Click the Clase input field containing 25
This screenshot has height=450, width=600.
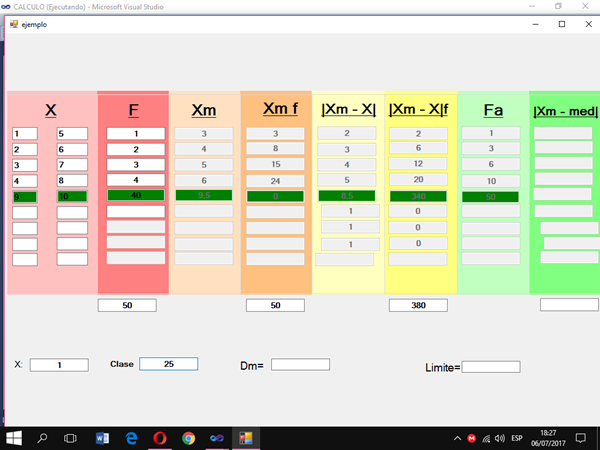[169, 364]
